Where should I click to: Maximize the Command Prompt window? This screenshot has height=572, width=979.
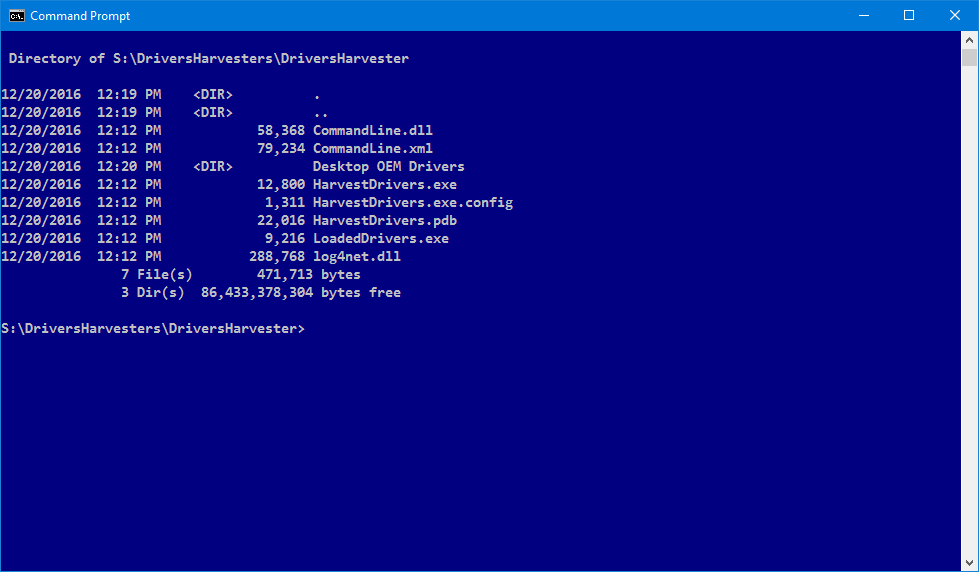pyautogui.click(x=908, y=15)
